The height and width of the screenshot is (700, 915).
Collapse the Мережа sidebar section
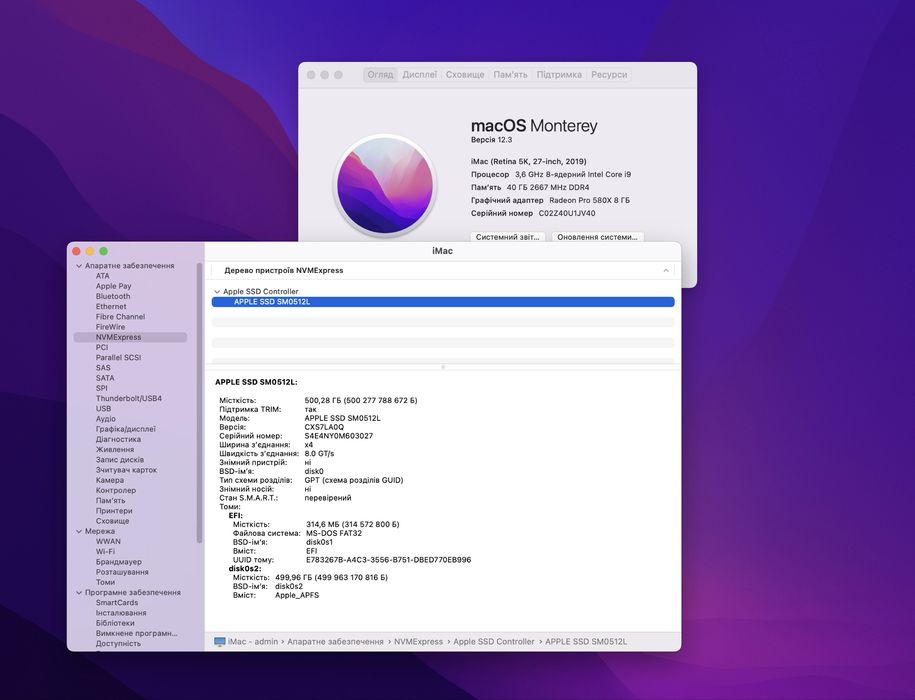pyautogui.click(x=79, y=531)
